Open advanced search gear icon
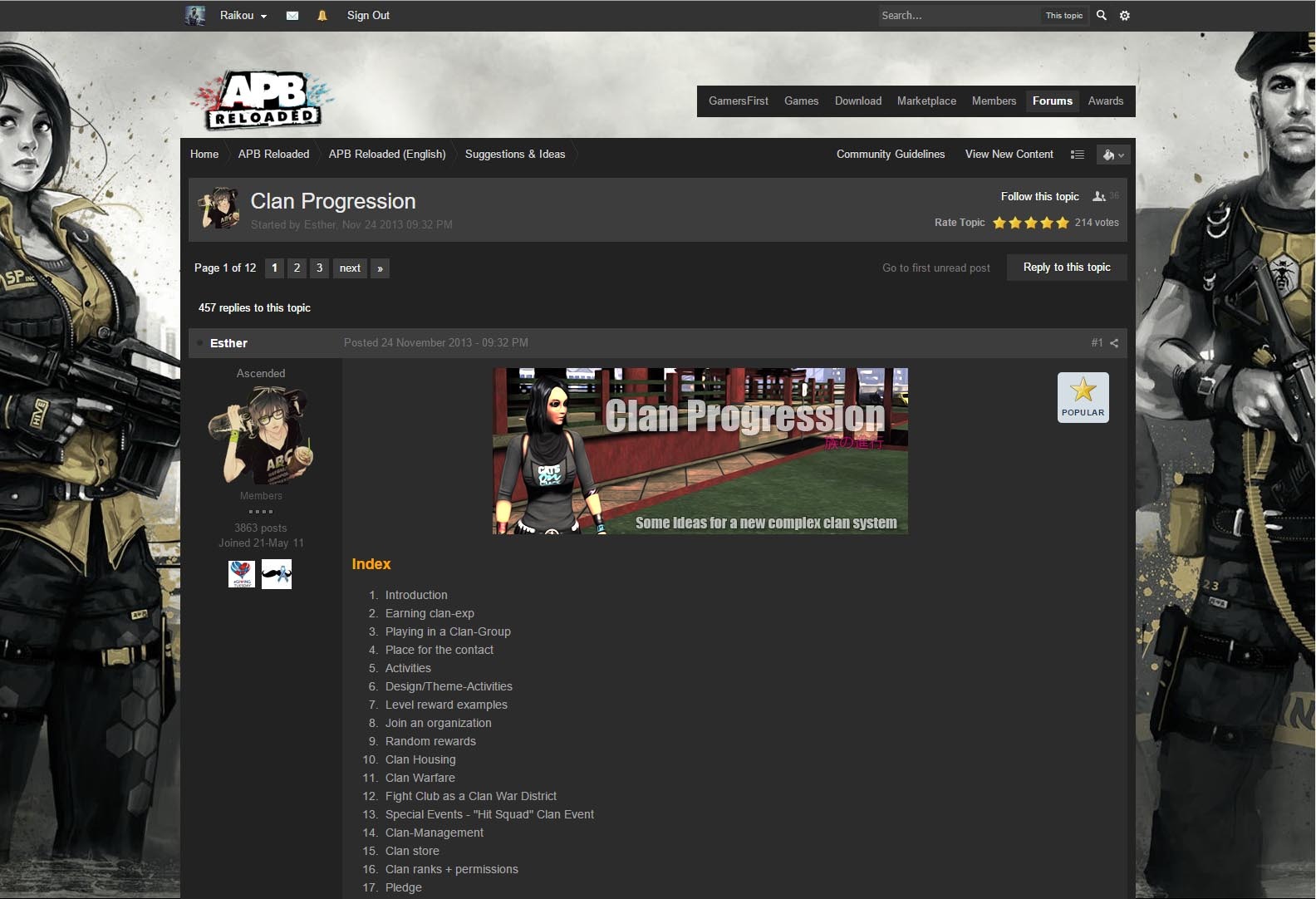1316x899 pixels. 1125,15
